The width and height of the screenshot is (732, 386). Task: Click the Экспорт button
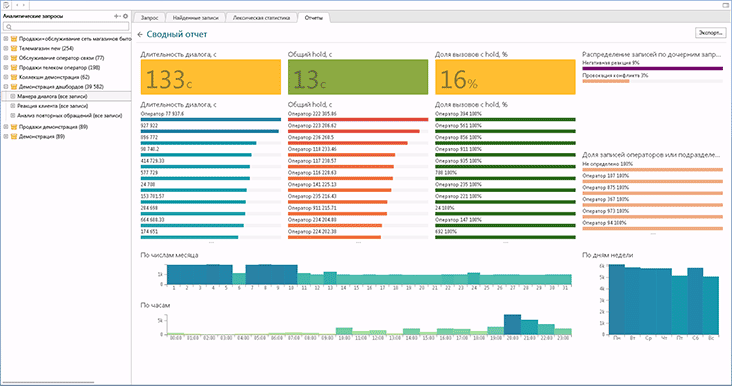click(711, 33)
